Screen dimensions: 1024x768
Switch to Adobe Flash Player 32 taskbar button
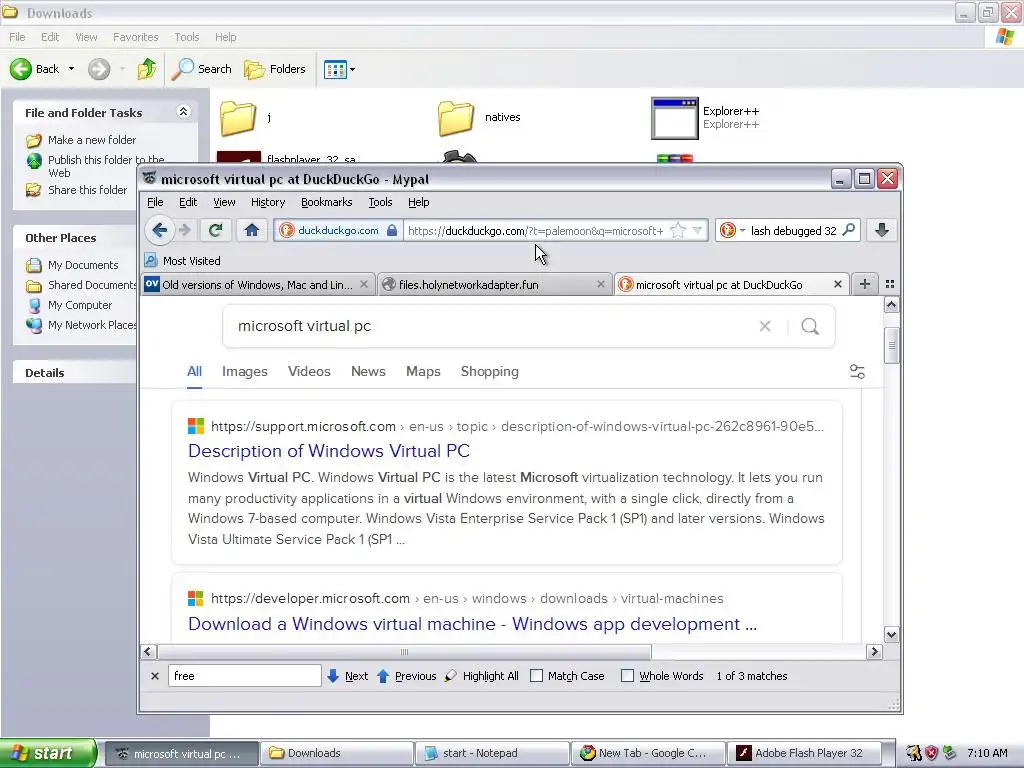[804, 753]
